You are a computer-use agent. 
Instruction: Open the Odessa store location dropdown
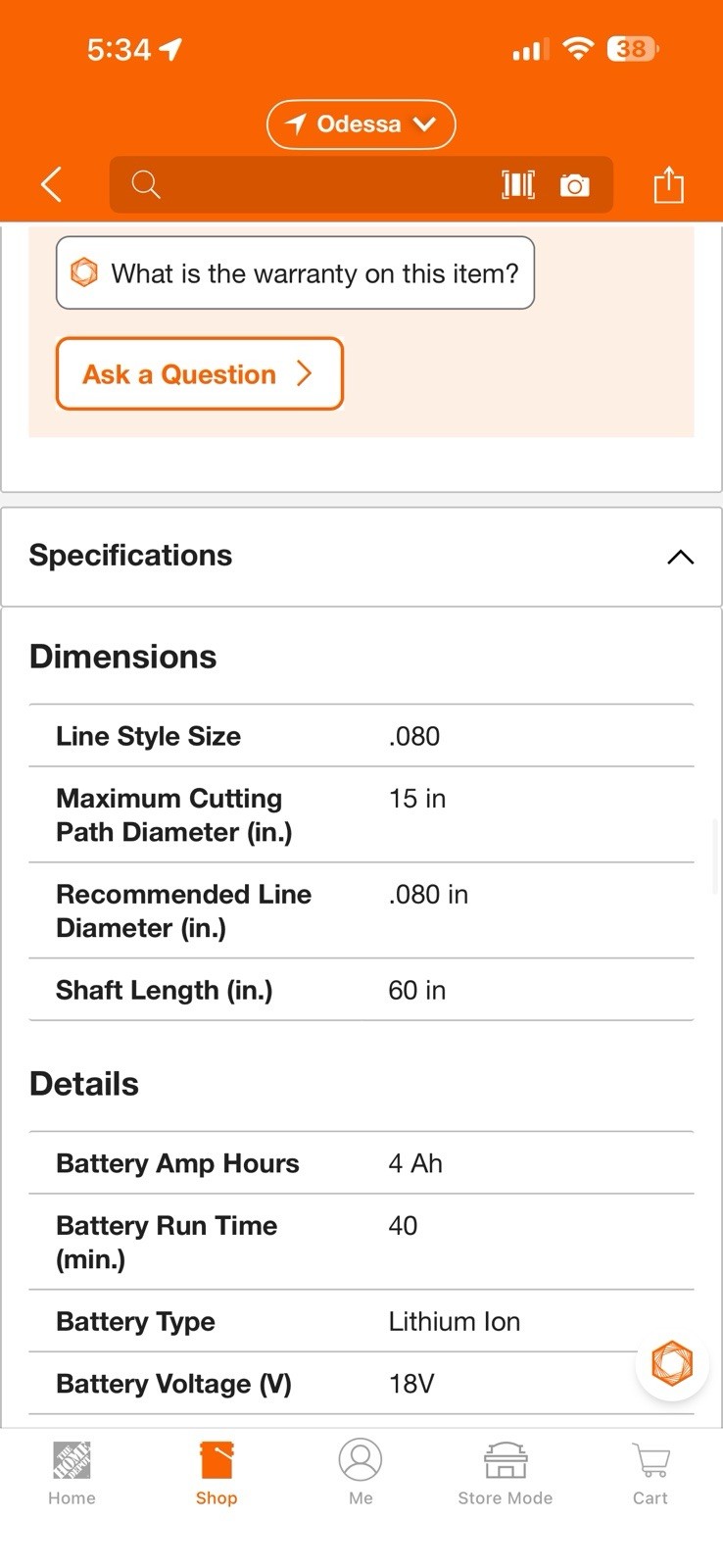click(361, 124)
